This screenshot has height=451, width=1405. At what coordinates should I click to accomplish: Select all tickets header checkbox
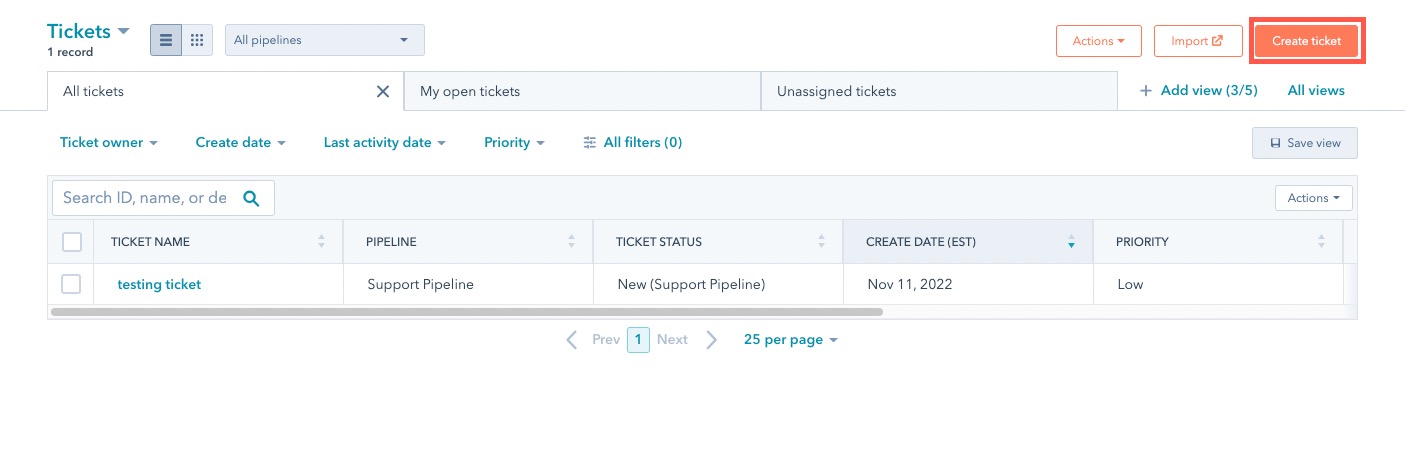pos(72,242)
